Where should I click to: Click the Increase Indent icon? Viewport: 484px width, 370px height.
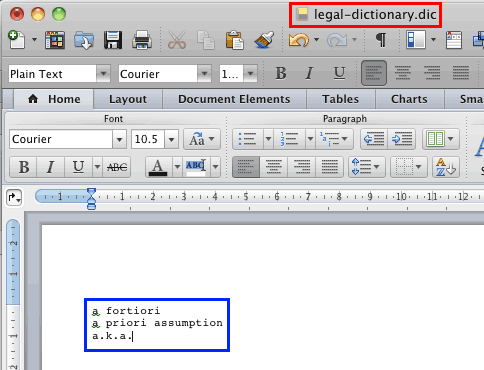[x=402, y=139]
